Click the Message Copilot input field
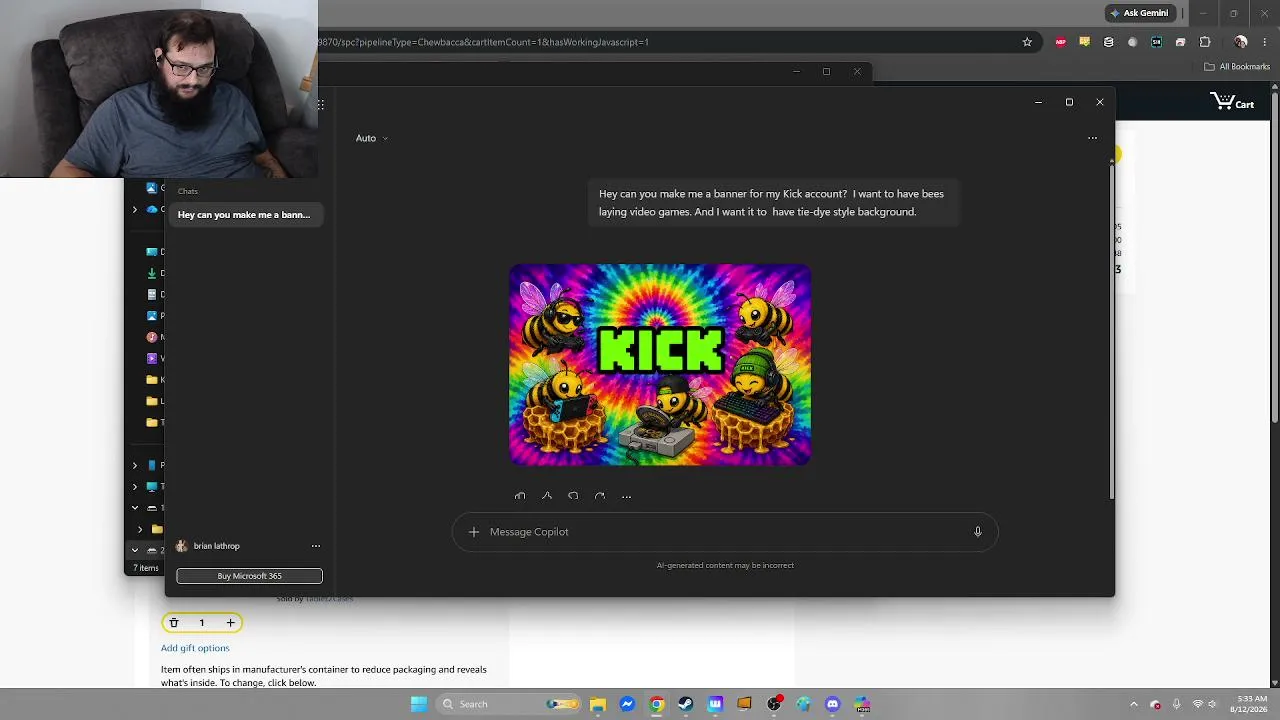The width and height of the screenshot is (1280, 720). point(725,532)
